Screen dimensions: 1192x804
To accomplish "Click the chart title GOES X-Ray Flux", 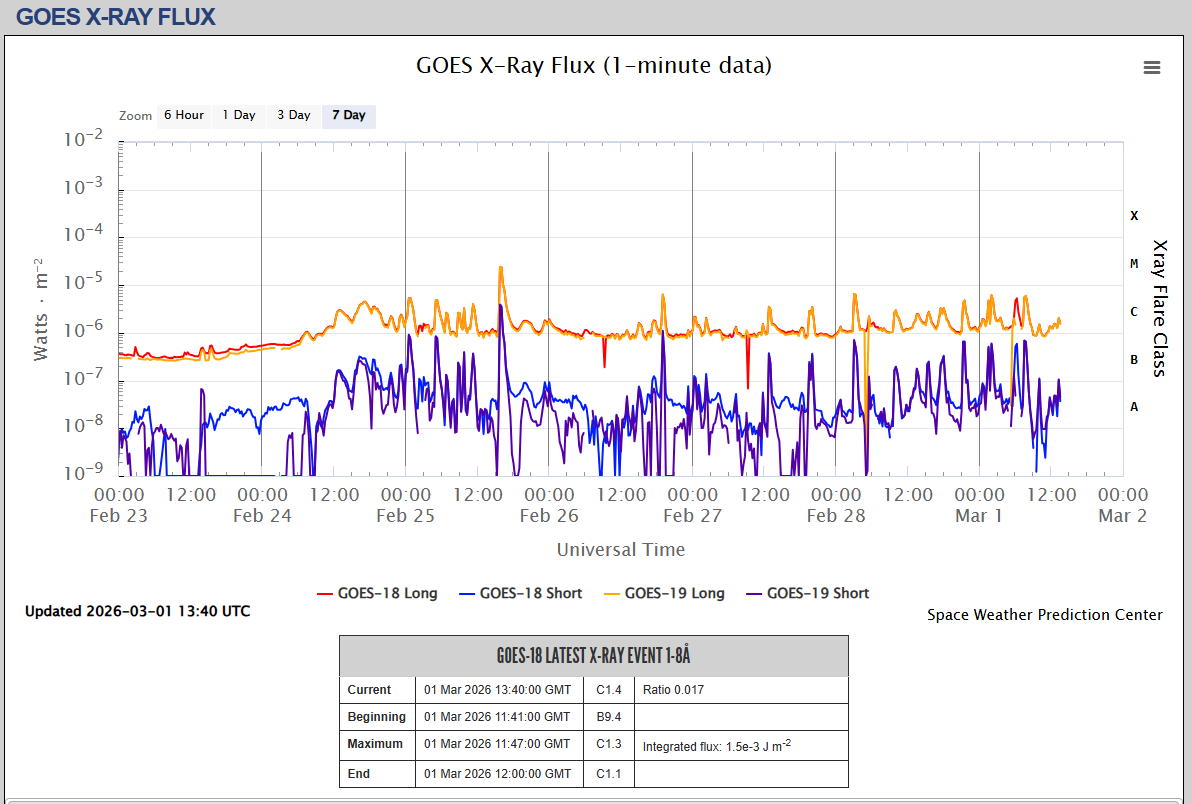I will point(594,66).
